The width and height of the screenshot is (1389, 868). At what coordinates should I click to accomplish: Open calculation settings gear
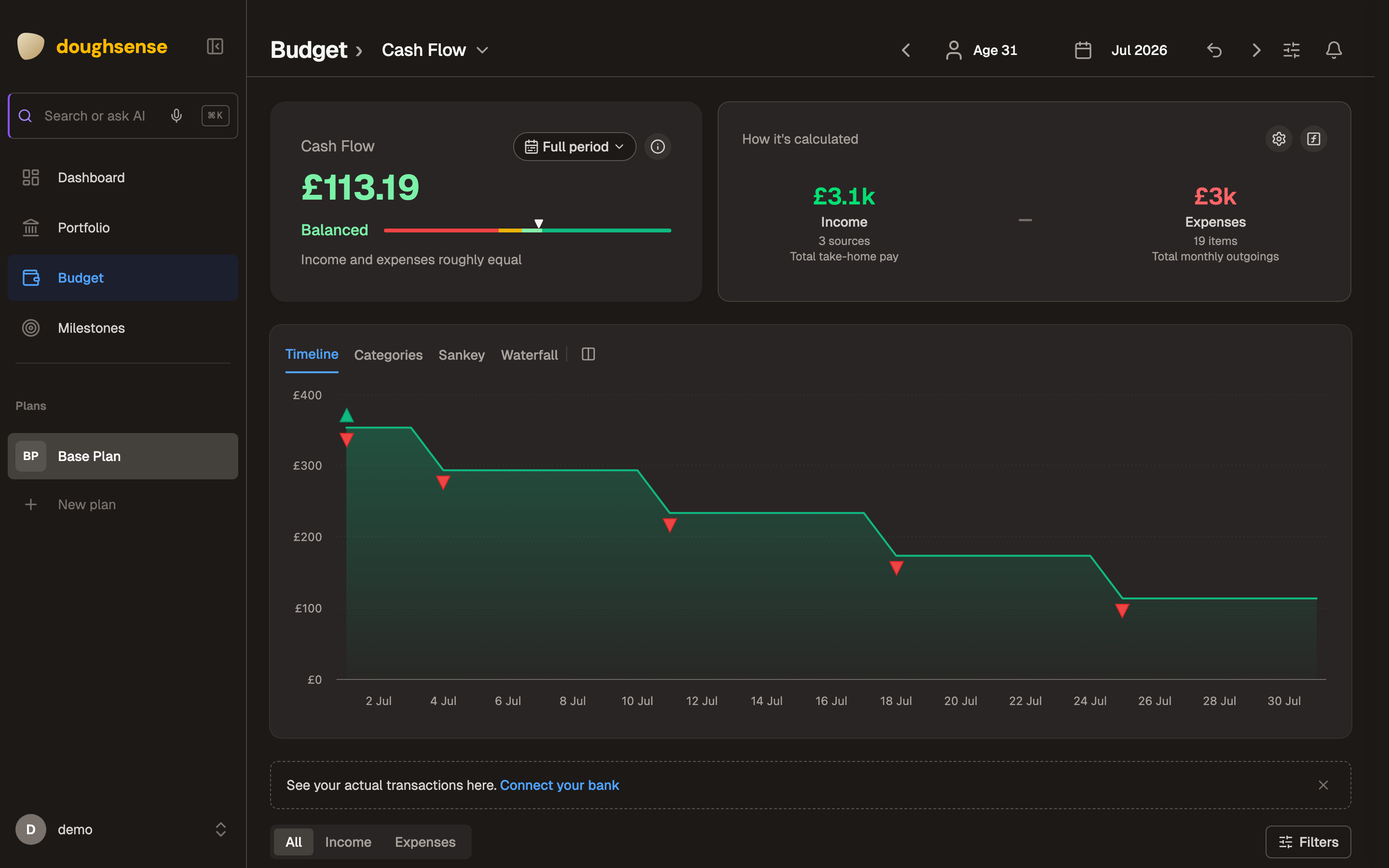point(1279,139)
